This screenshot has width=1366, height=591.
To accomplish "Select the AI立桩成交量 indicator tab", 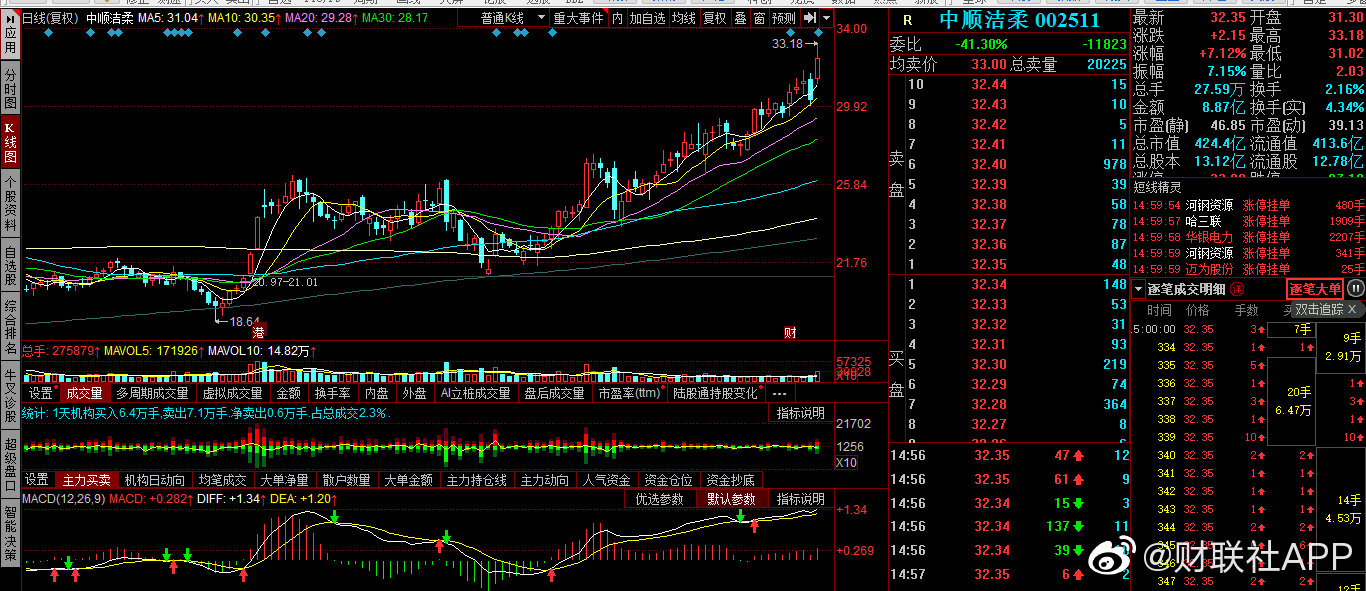I will pyautogui.click(x=475, y=394).
